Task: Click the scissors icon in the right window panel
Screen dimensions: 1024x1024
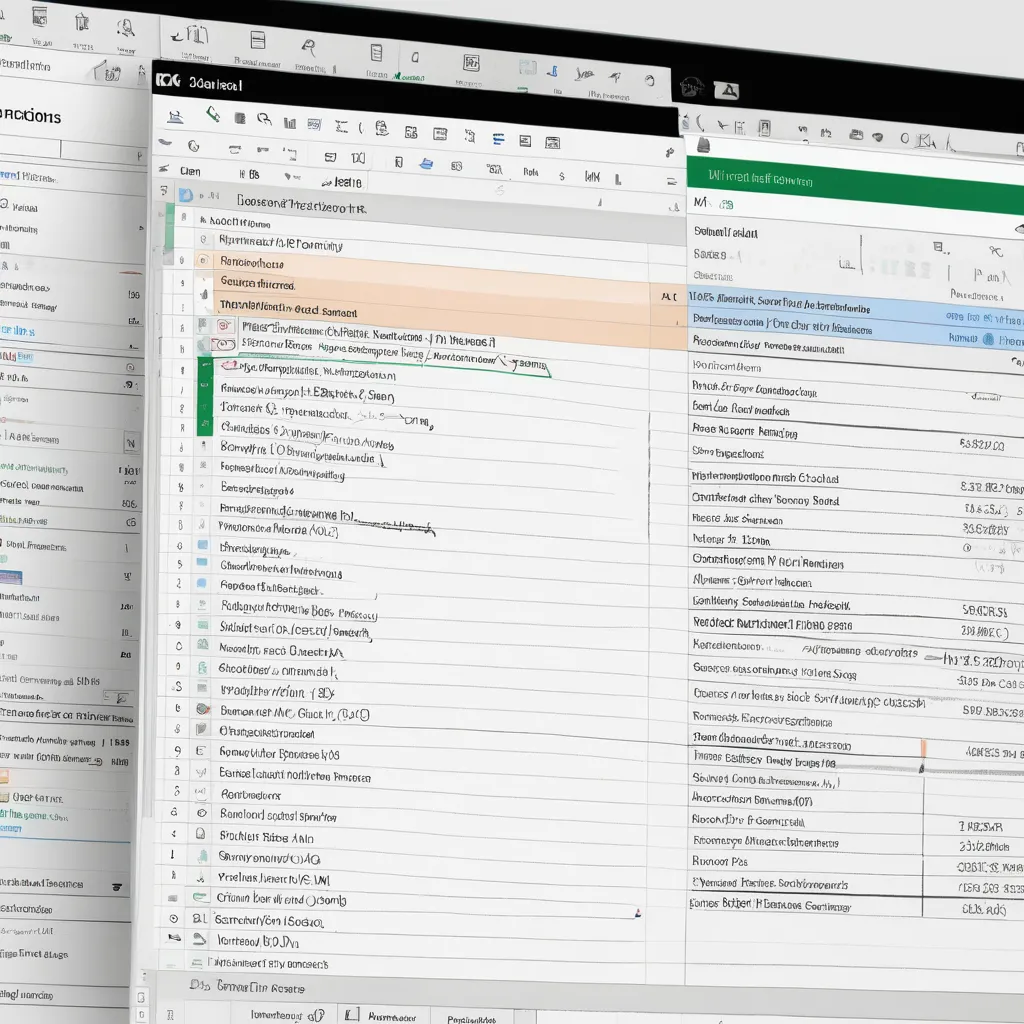Action: [x=995, y=251]
